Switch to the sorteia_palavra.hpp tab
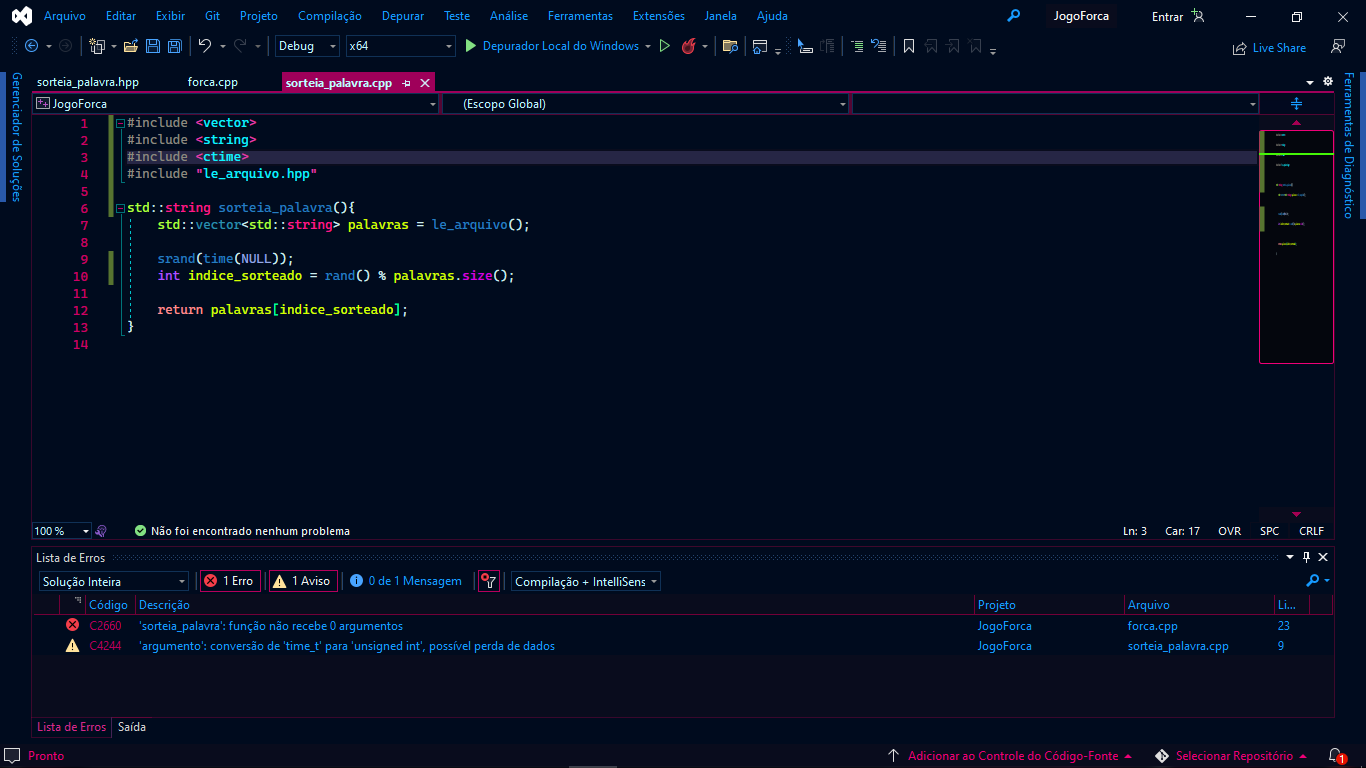Image resolution: width=1366 pixels, height=768 pixels. click(x=88, y=83)
